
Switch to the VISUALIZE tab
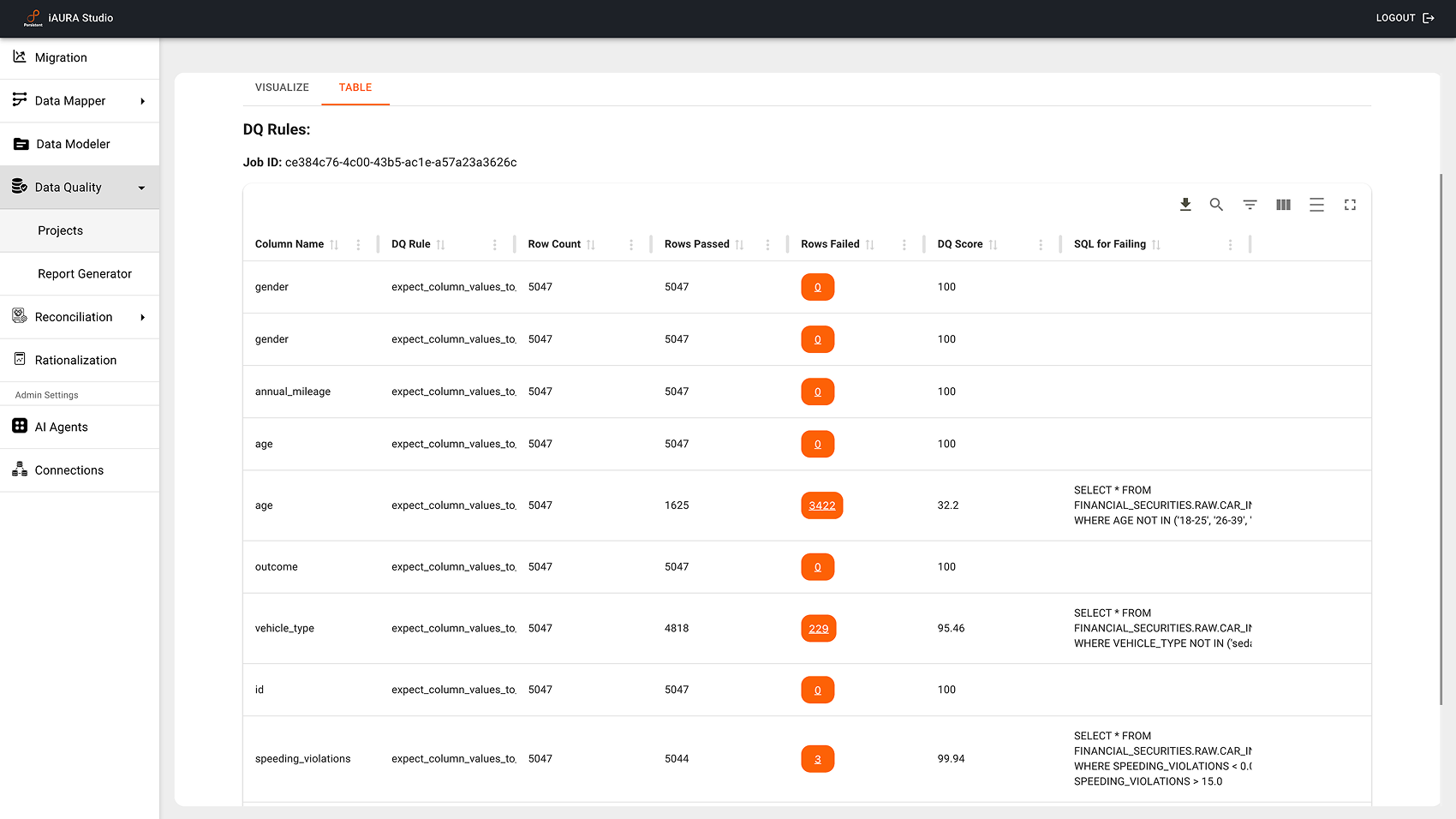tap(282, 87)
